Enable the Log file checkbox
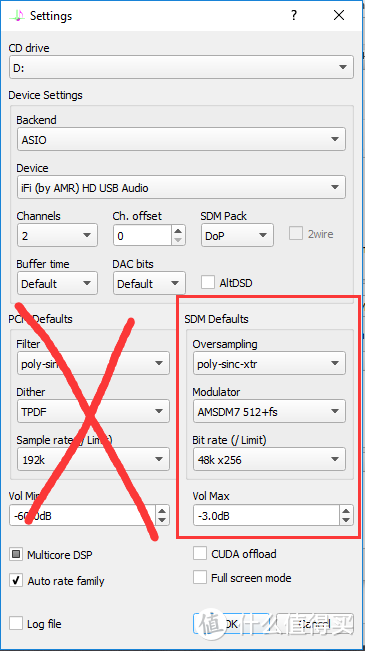365x651 pixels. pos(16,623)
